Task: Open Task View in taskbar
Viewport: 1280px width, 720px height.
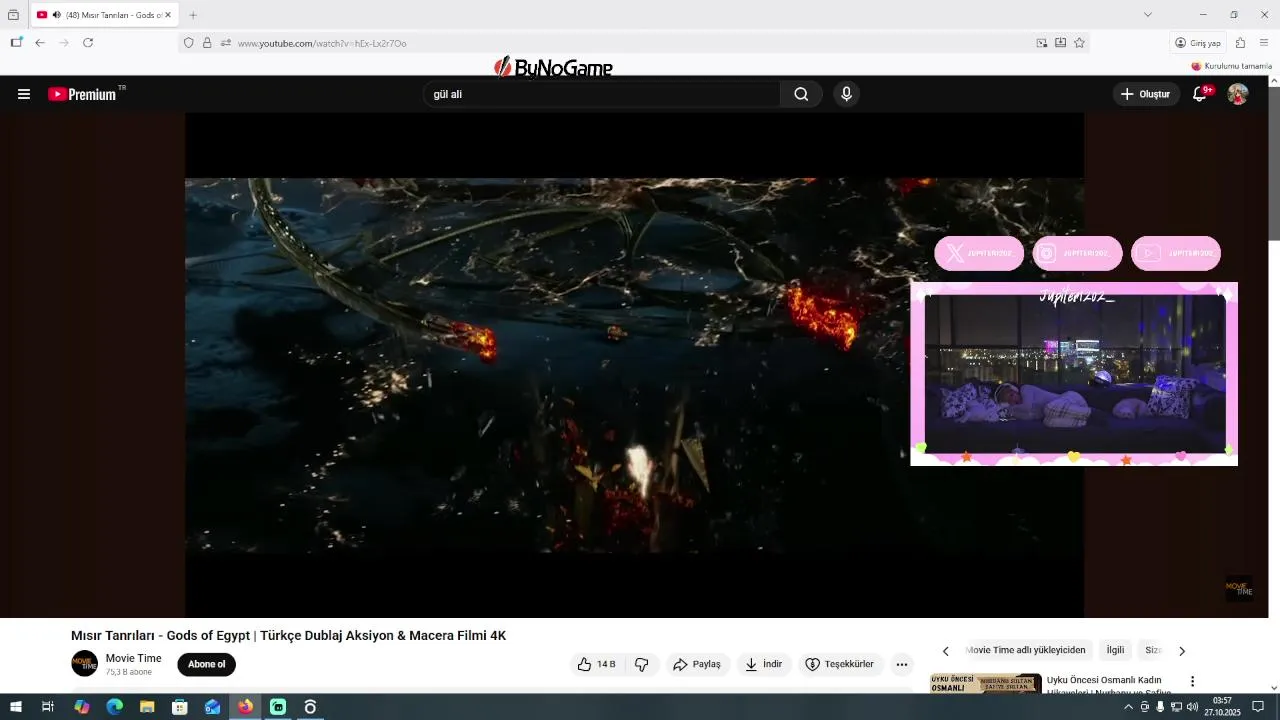Action: tap(48, 707)
